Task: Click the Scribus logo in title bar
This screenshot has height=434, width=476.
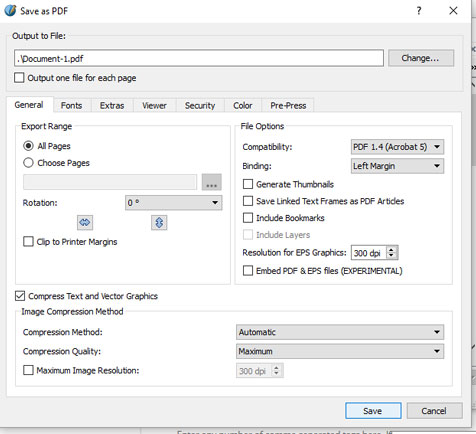Action: (x=10, y=10)
